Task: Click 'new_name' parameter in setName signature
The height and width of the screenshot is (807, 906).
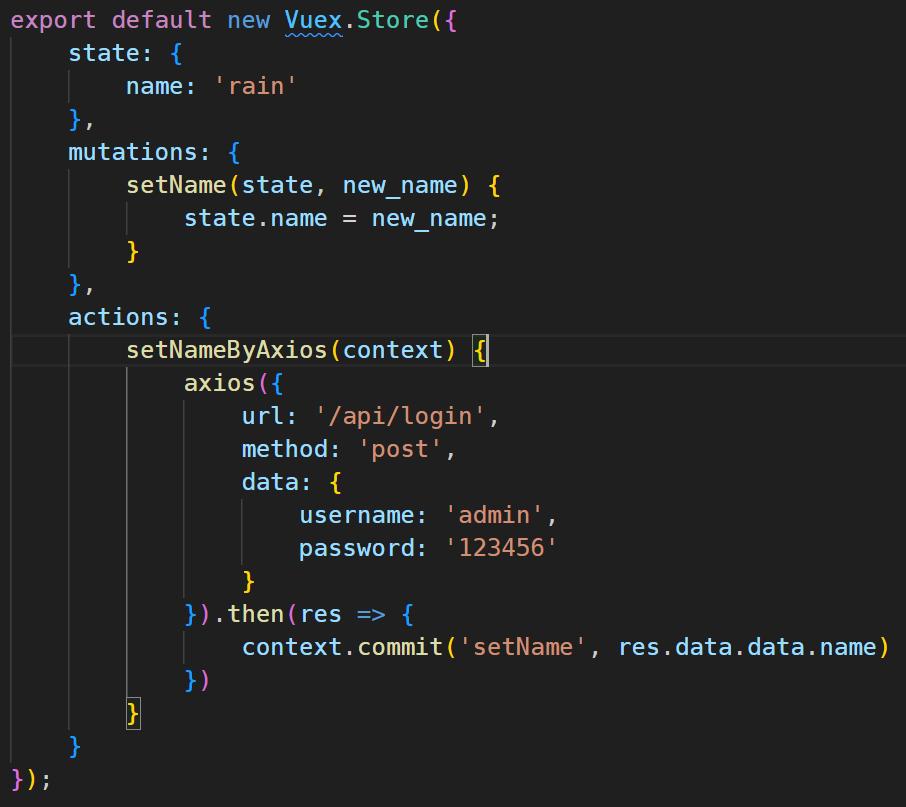Action: tap(400, 185)
